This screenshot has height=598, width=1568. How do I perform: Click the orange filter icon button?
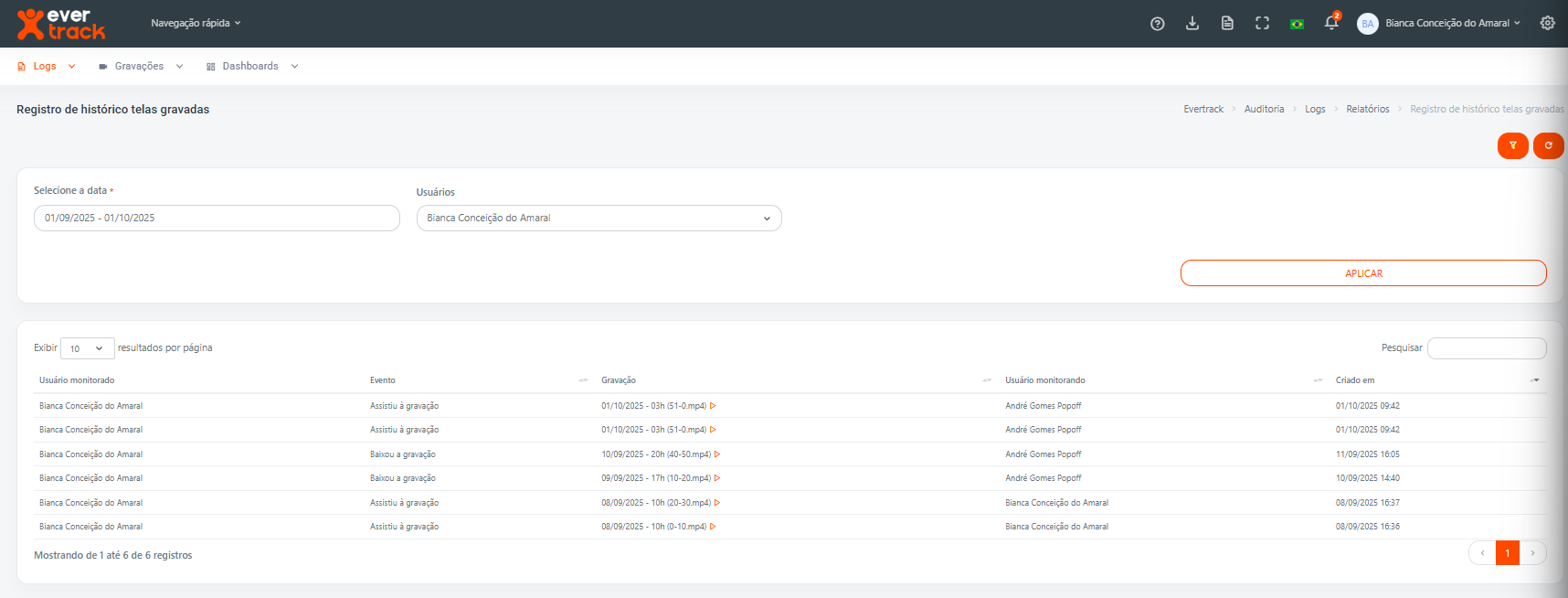[x=1512, y=145]
